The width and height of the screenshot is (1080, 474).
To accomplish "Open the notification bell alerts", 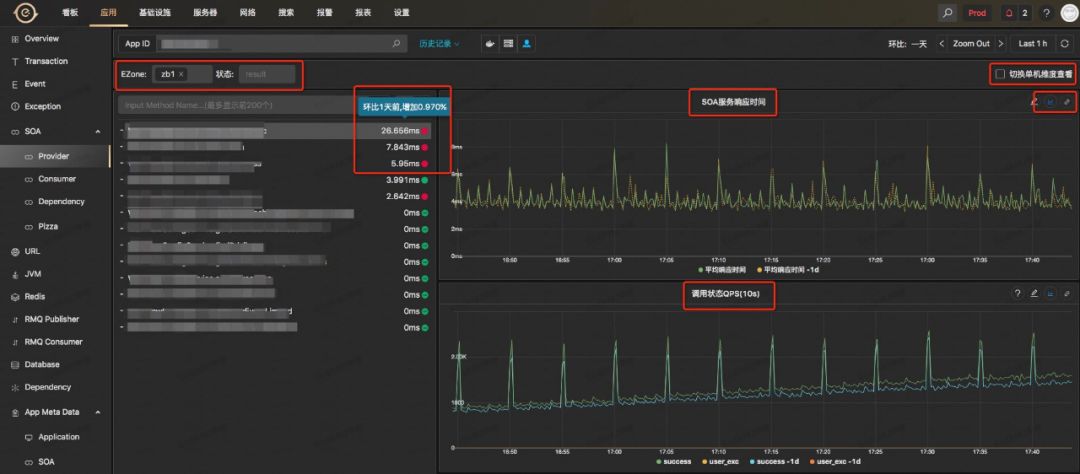I will point(1007,13).
